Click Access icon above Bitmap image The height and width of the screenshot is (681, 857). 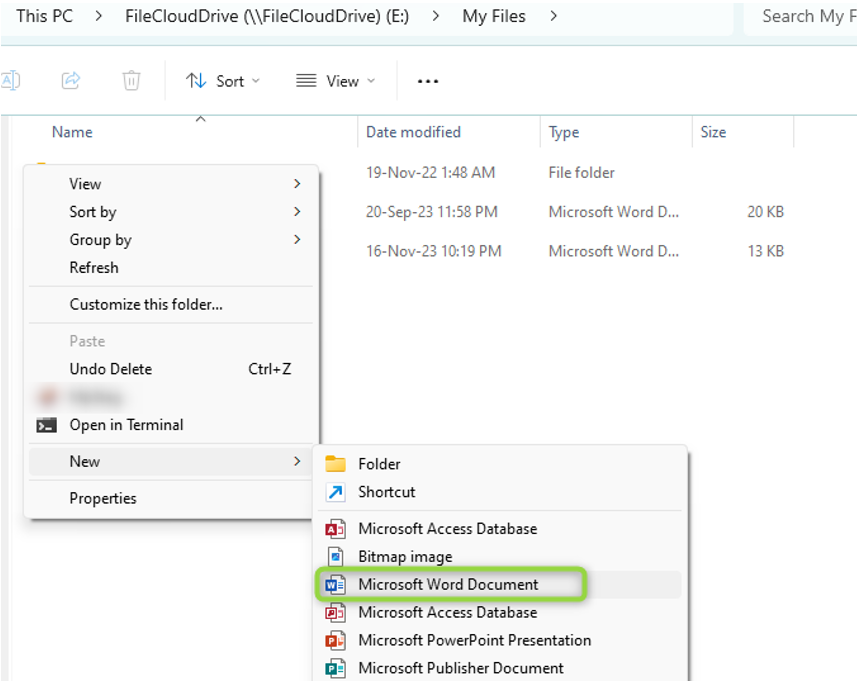pos(335,529)
